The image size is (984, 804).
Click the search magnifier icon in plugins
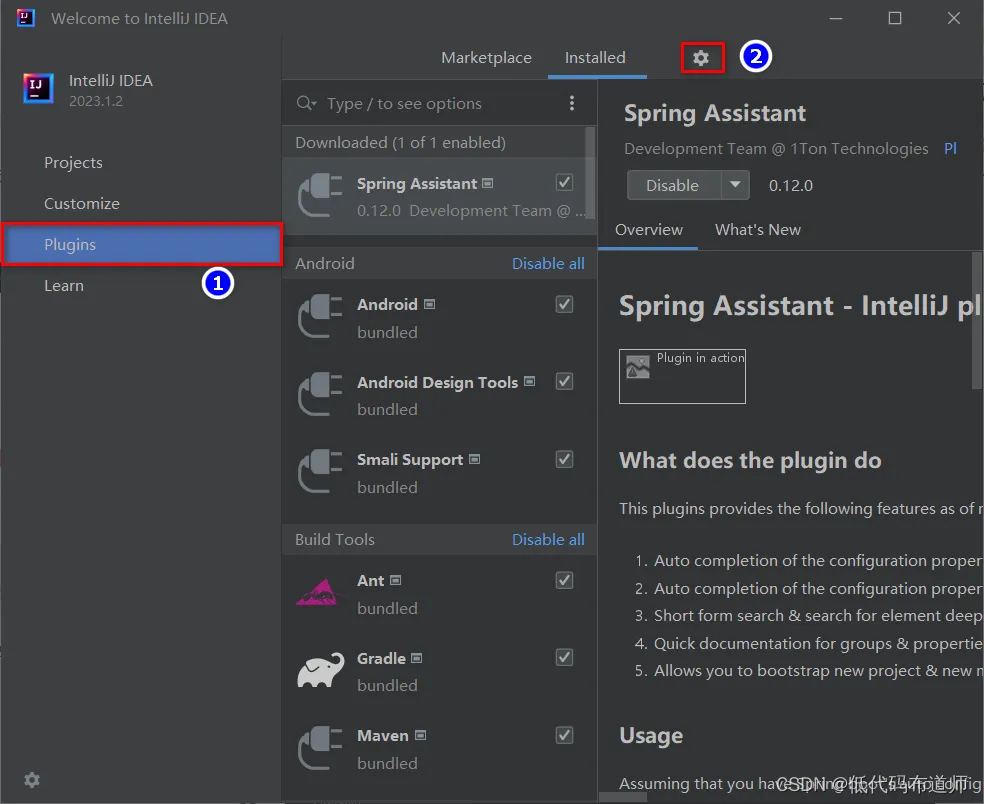tap(306, 103)
